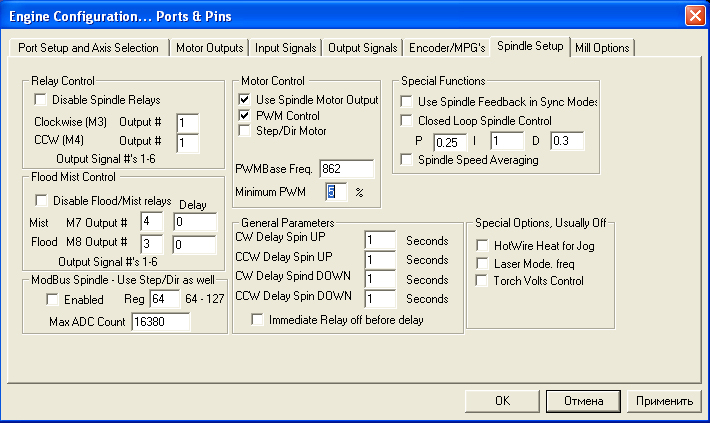This screenshot has height=423, width=710.
Task: Uncheck Use Spindle Motor Output
Action: 245,100
